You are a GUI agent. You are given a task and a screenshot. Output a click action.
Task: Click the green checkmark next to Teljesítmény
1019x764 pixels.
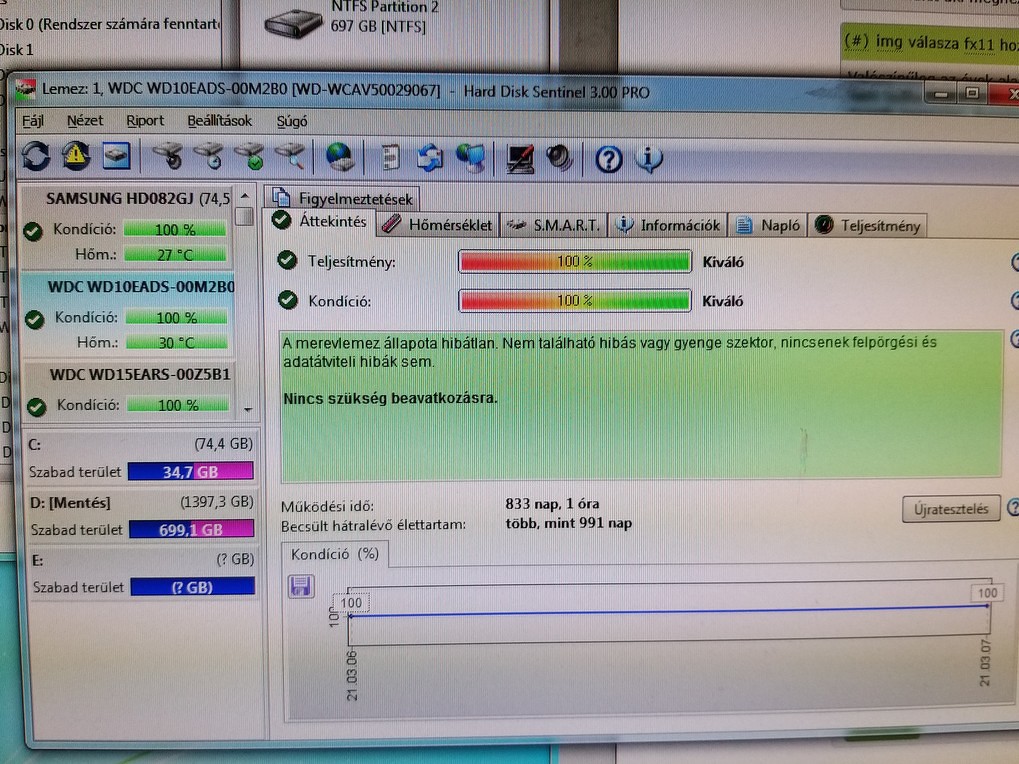[287, 261]
